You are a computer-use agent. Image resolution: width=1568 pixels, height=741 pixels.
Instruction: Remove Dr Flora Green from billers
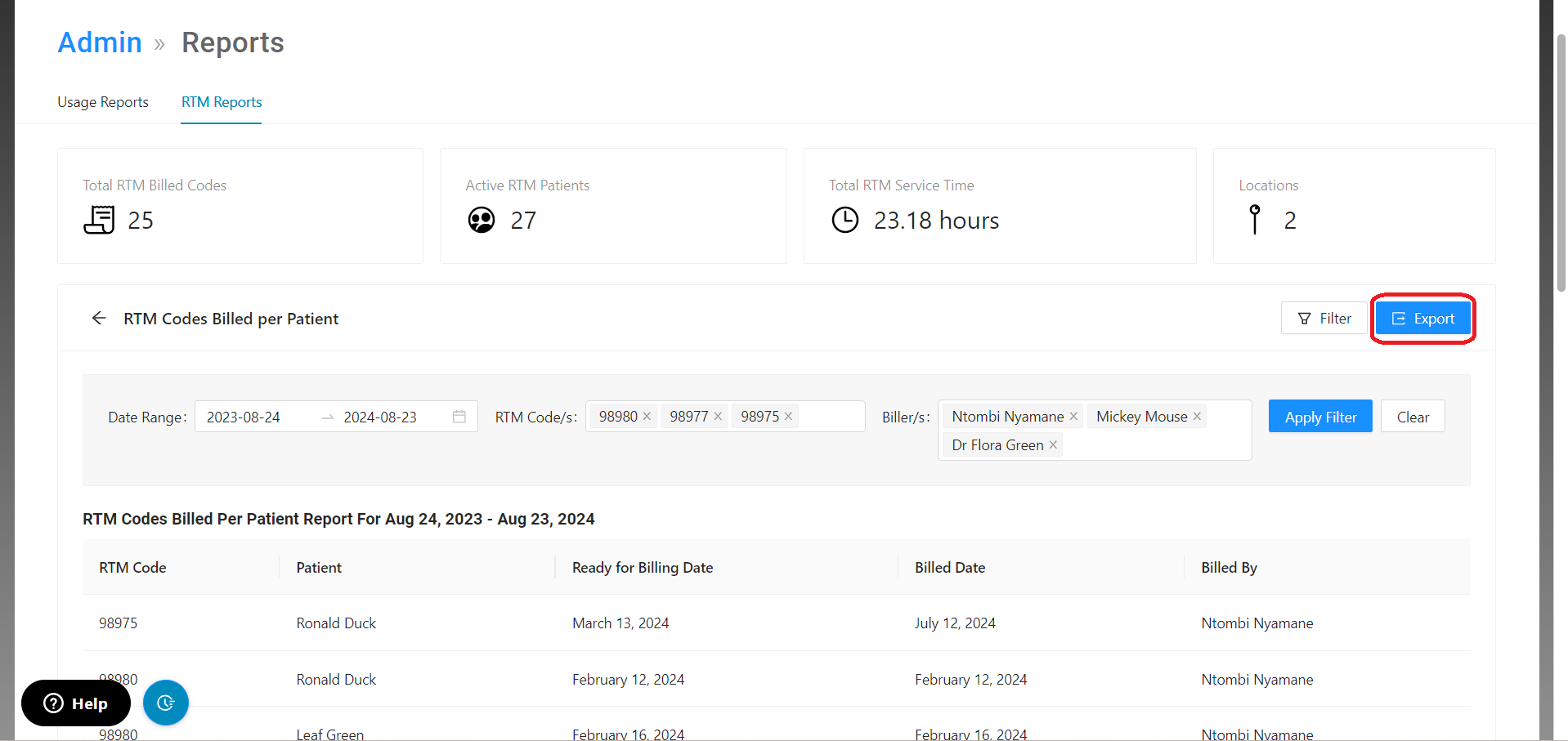coord(1053,445)
